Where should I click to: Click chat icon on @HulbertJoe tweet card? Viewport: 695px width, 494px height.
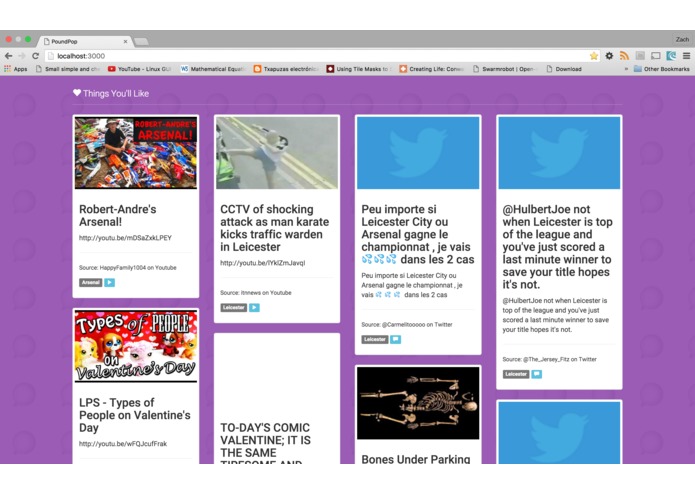coord(536,374)
